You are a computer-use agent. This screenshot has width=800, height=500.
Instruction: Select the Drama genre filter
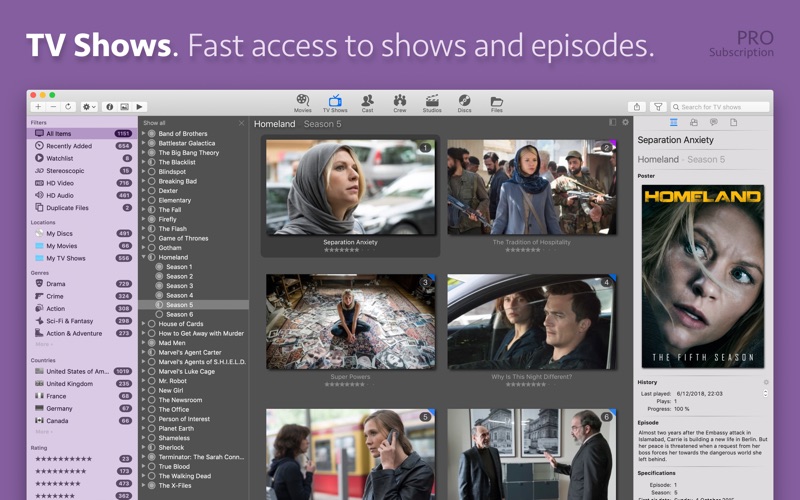pyautogui.click(x=55, y=284)
